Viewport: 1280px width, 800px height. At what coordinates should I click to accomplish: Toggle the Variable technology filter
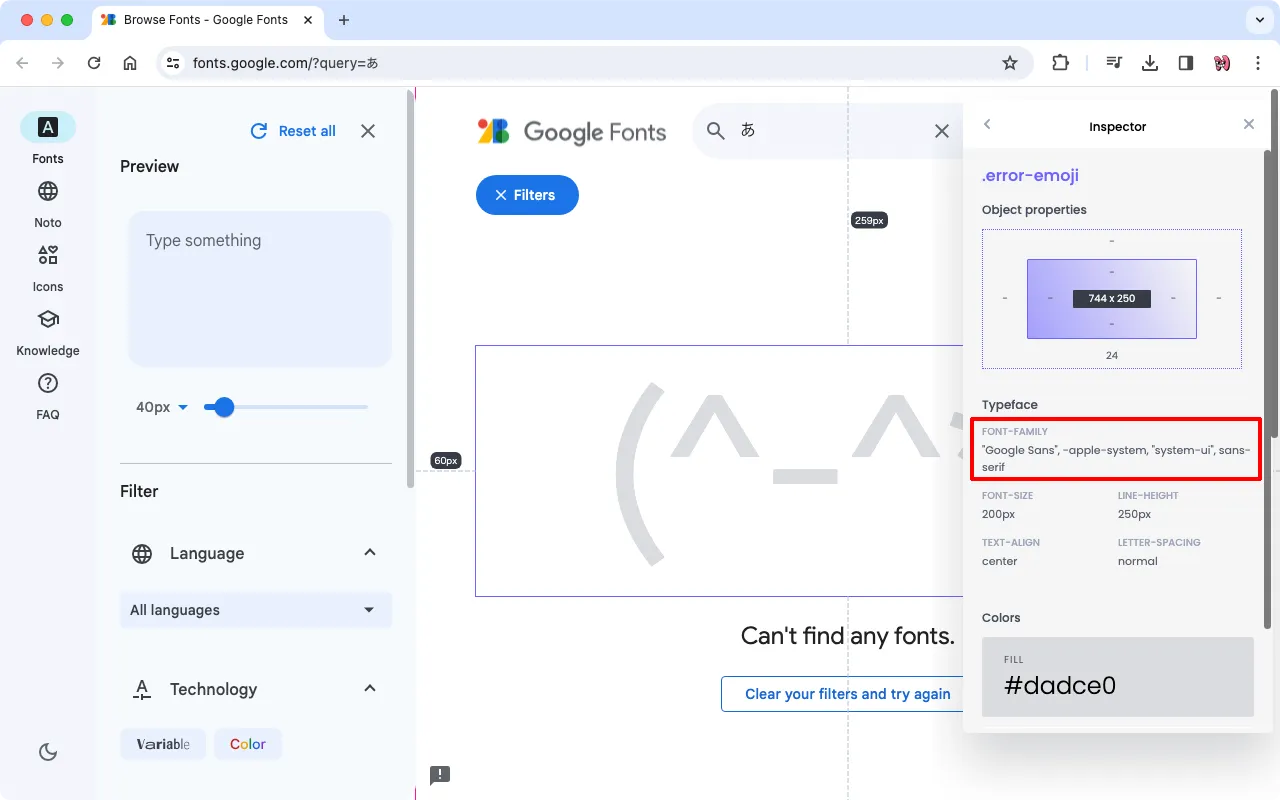tap(163, 744)
